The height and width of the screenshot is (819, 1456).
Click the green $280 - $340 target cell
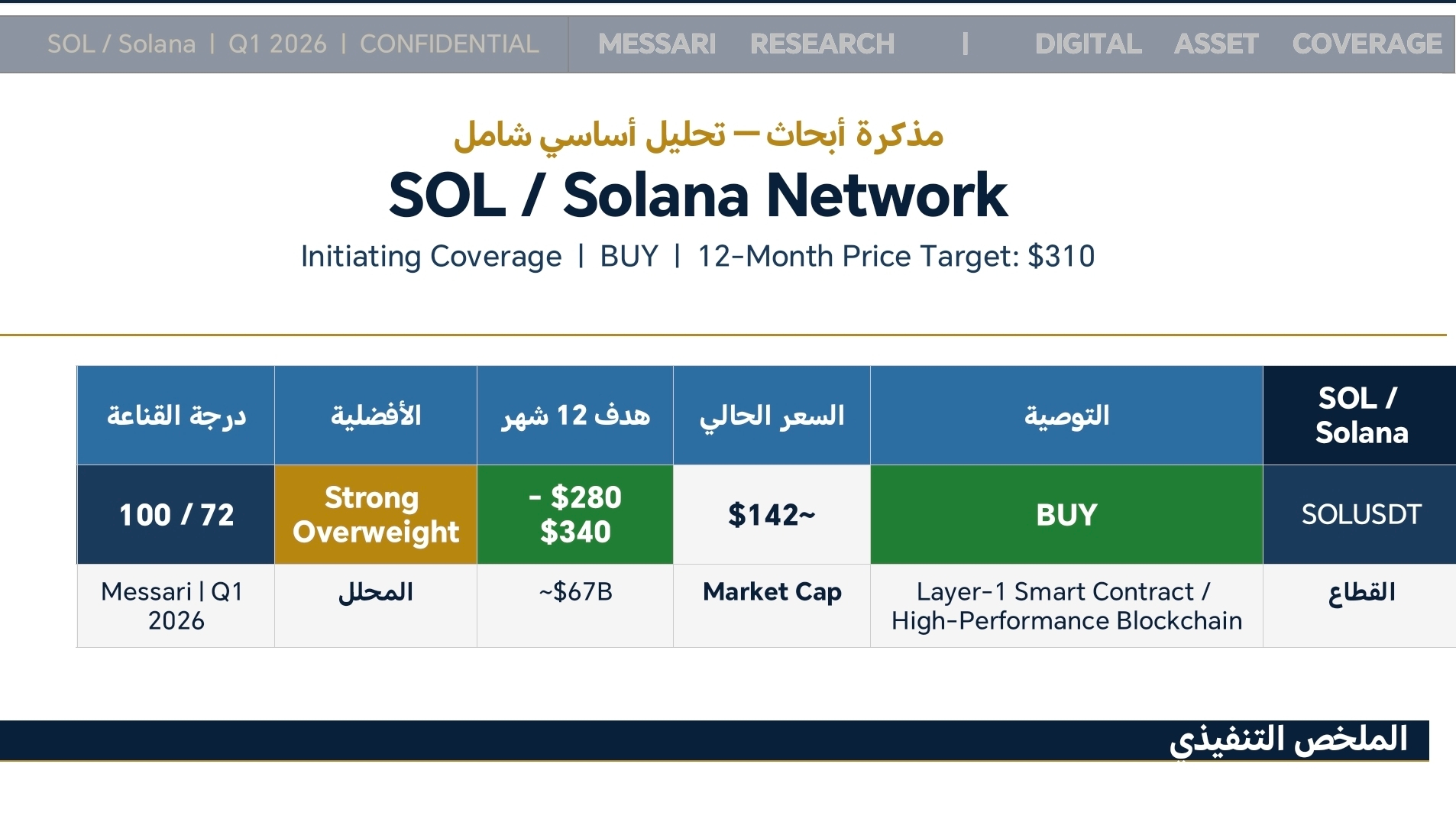pos(575,515)
